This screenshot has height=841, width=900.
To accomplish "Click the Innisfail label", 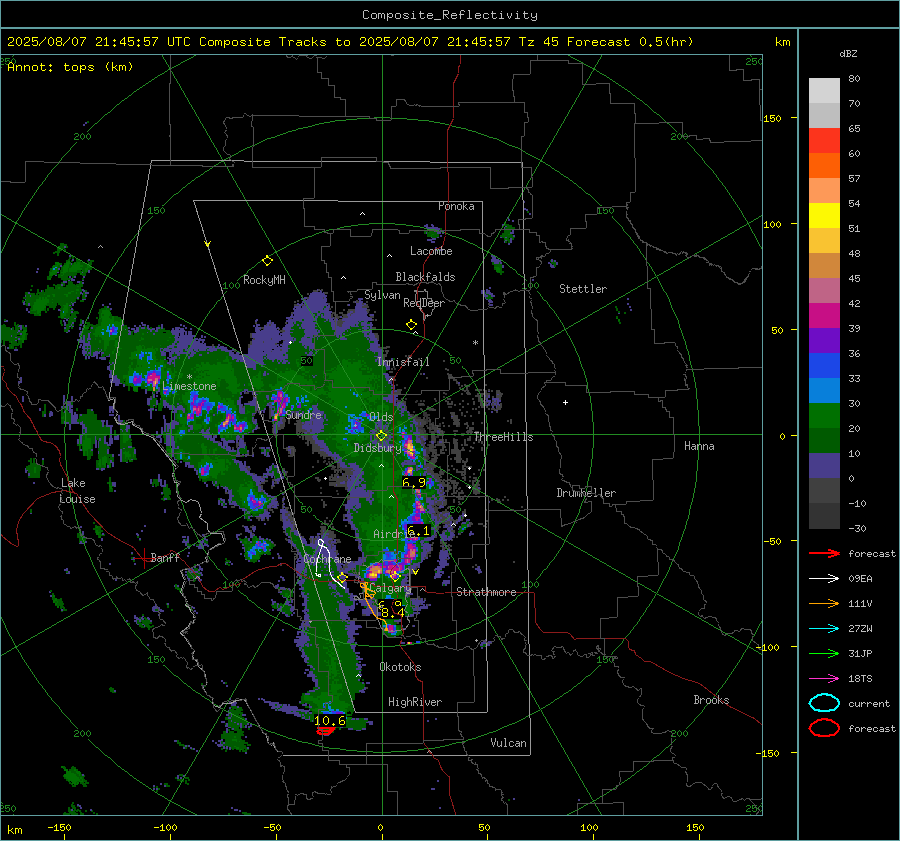I will click(403, 362).
